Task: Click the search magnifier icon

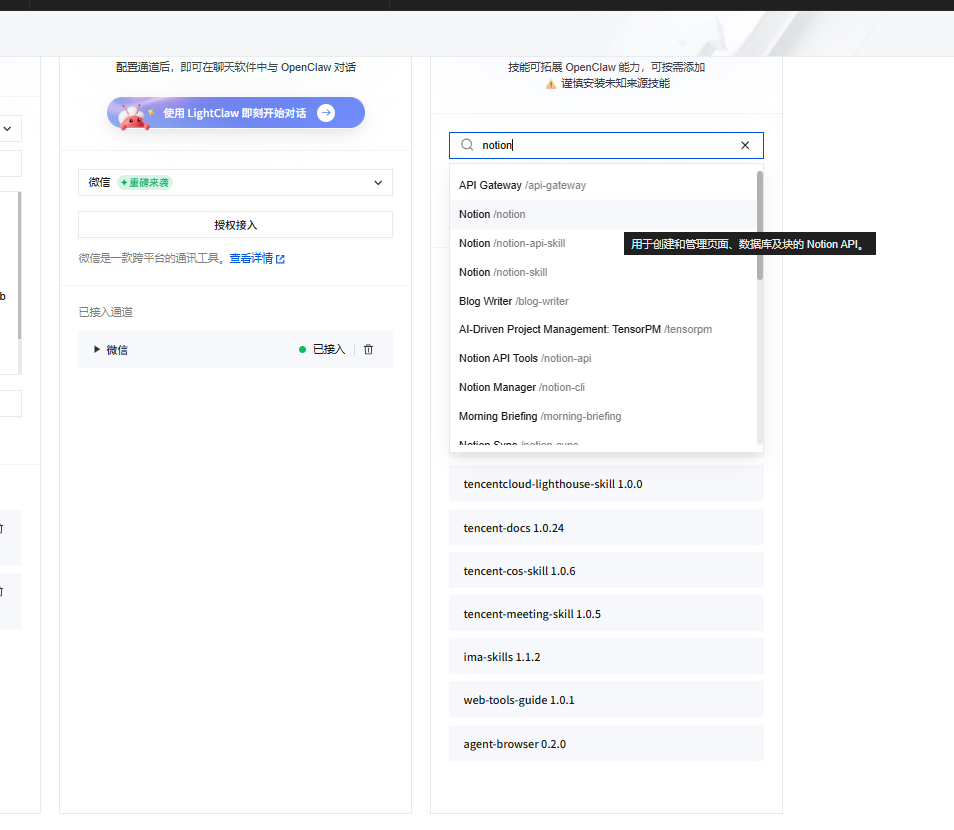Action: point(467,145)
